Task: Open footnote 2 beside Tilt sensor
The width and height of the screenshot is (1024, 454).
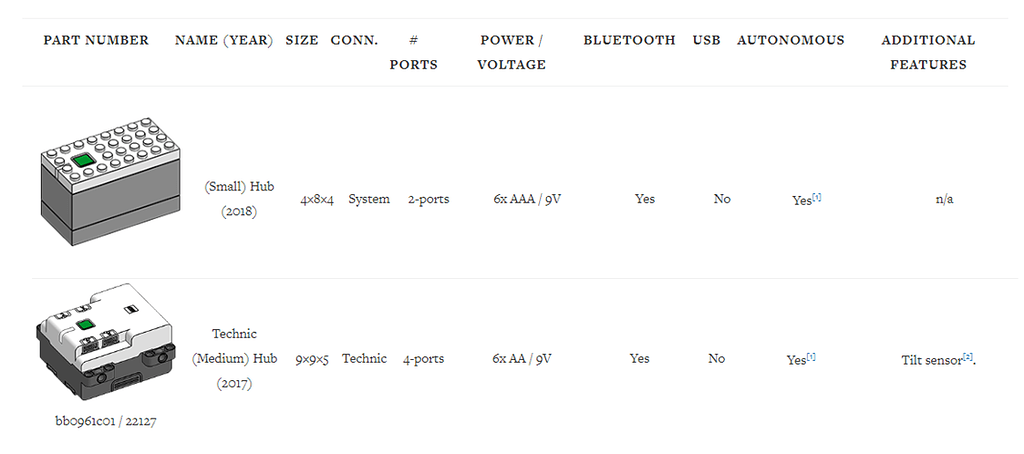Action: (967, 356)
